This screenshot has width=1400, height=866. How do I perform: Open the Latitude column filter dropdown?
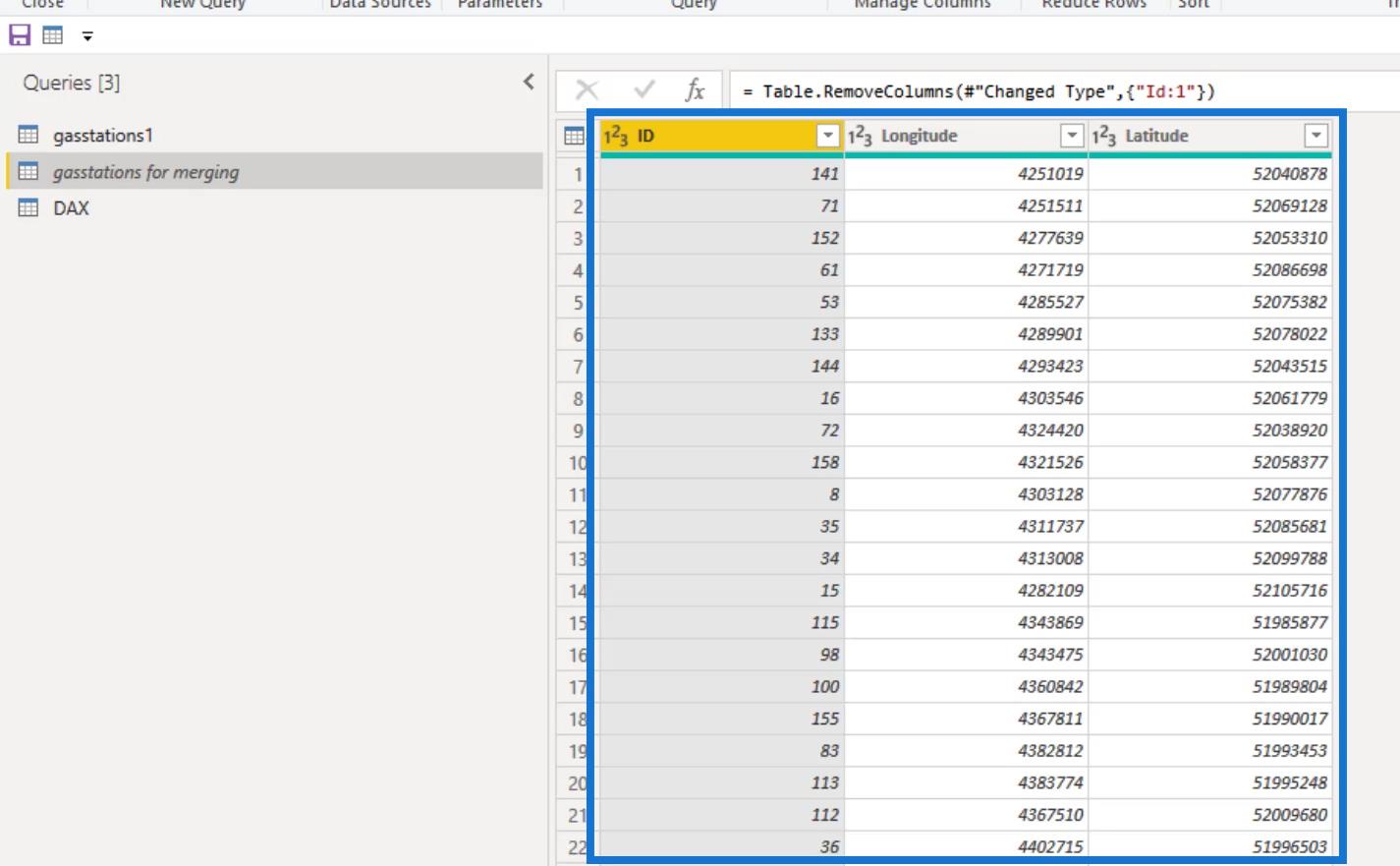coord(1316,136)
